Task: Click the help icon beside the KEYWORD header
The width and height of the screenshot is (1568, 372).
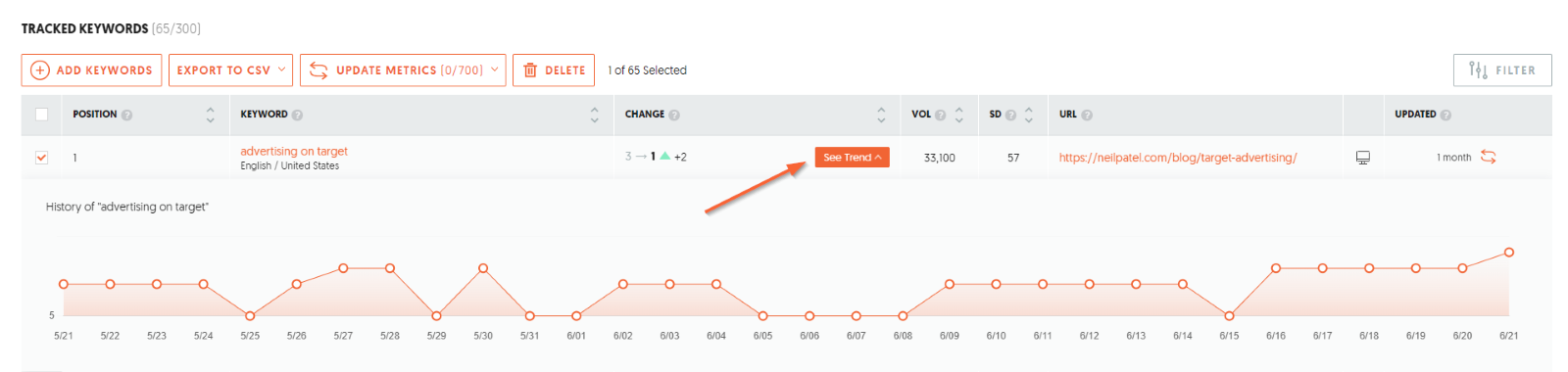Action: click(x=298, y=116)
